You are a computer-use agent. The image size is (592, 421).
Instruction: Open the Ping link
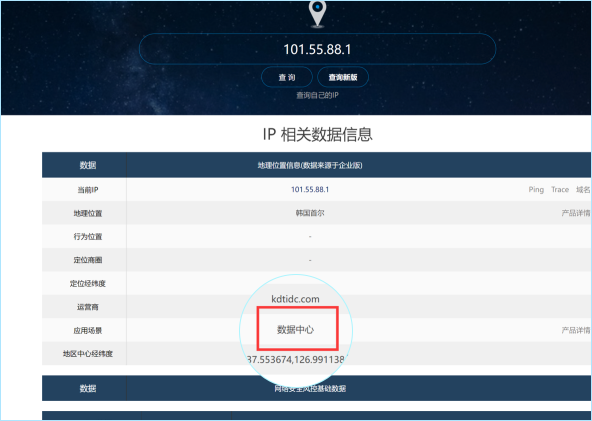[x=536, y=190]
